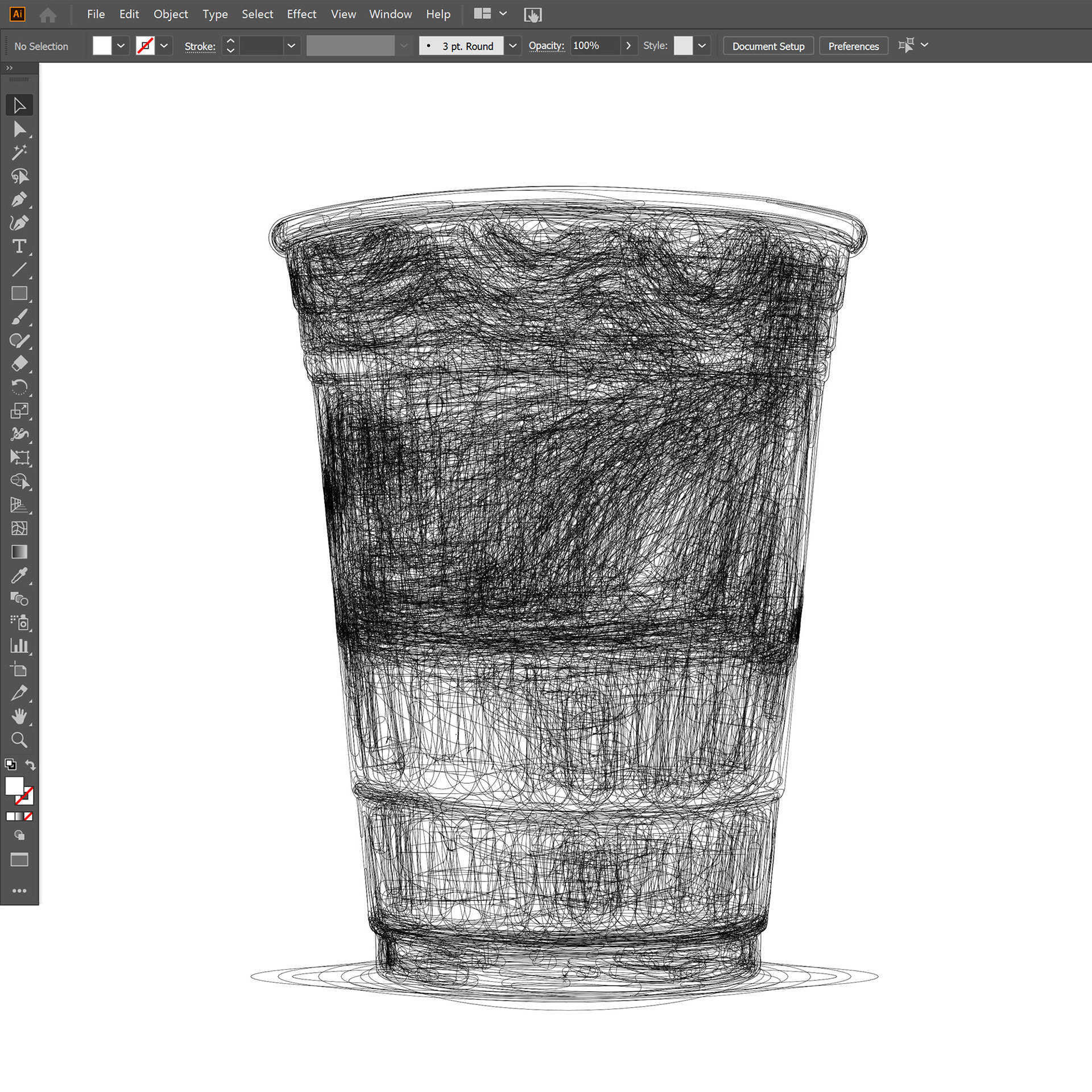Screen dimensions: 1092x1092
Task: Select the Eyedropper tool
Action: click(x=18, y=576)
